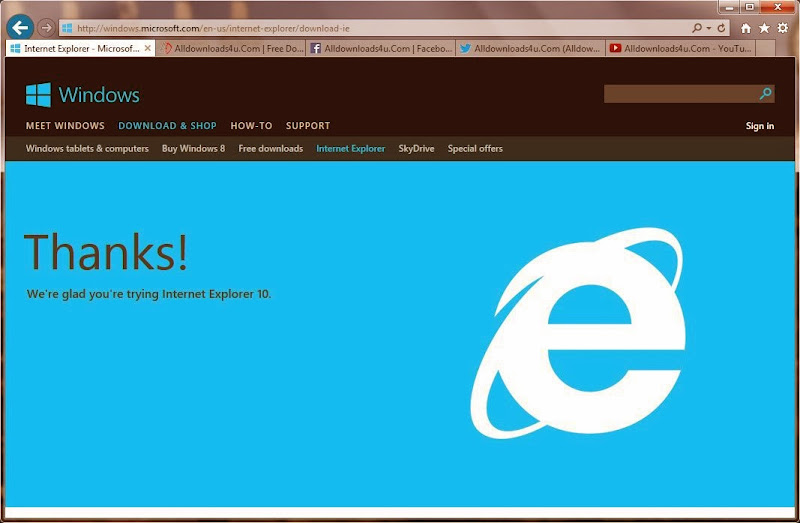The width and height of the screenshot is (800, 523).
Task: Click the Windows wordmark text link
Action: point(99,95)
